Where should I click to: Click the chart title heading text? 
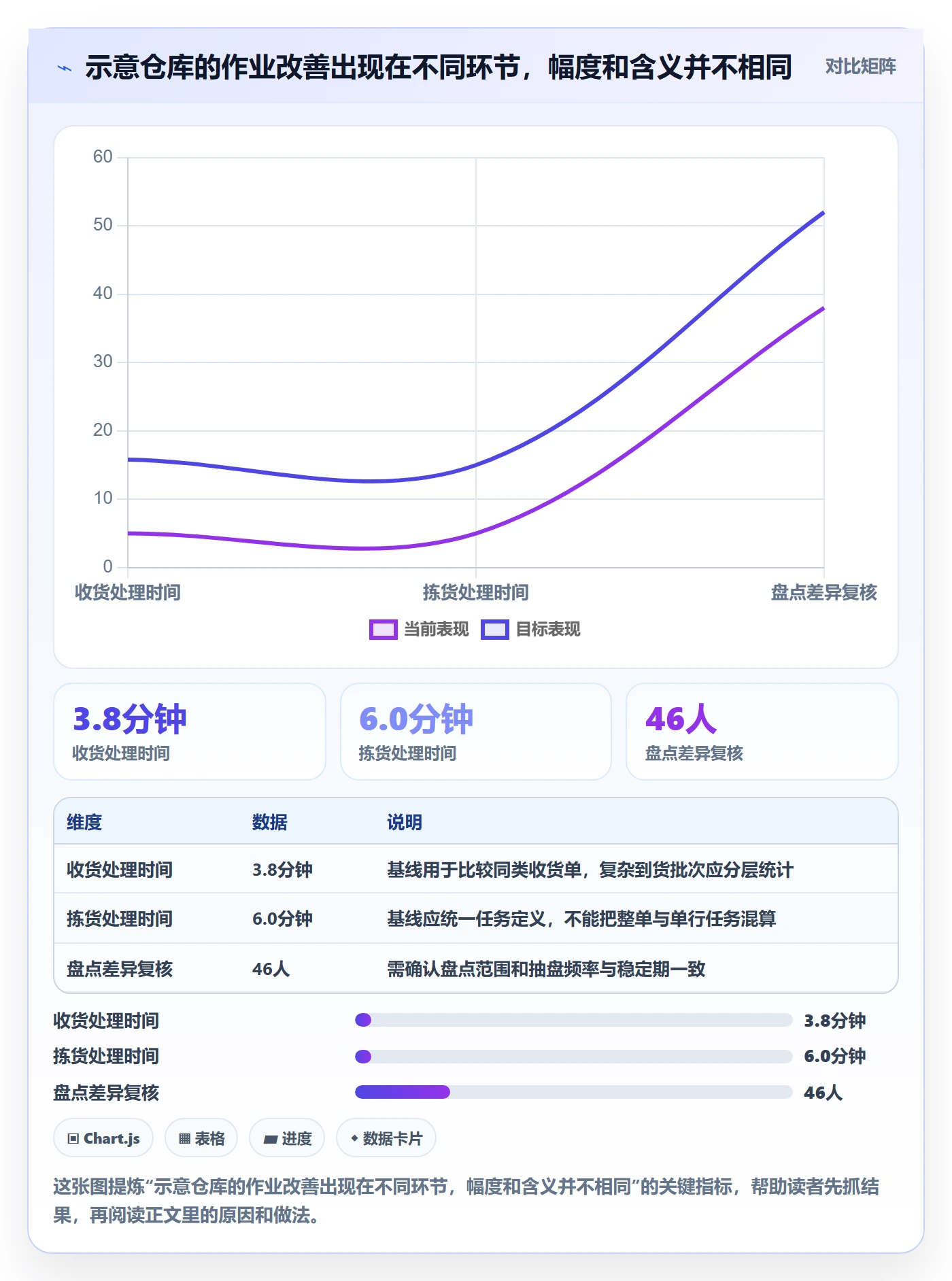[x=439, y=67]
